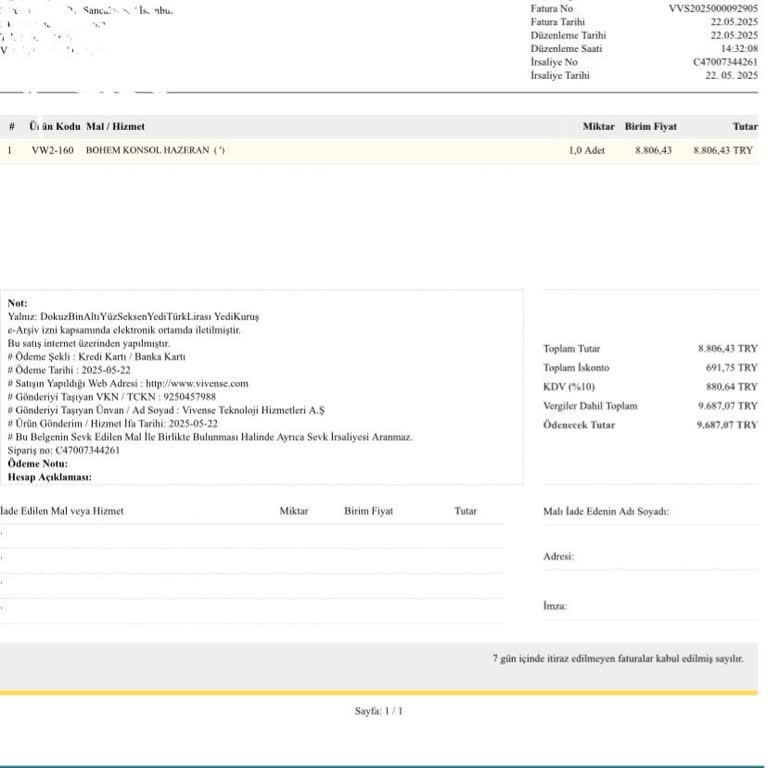Click line total 8.806,43 TRY in item row
Image resolution: width=768 pixels, height=768 pixels.
pos(723,150)
